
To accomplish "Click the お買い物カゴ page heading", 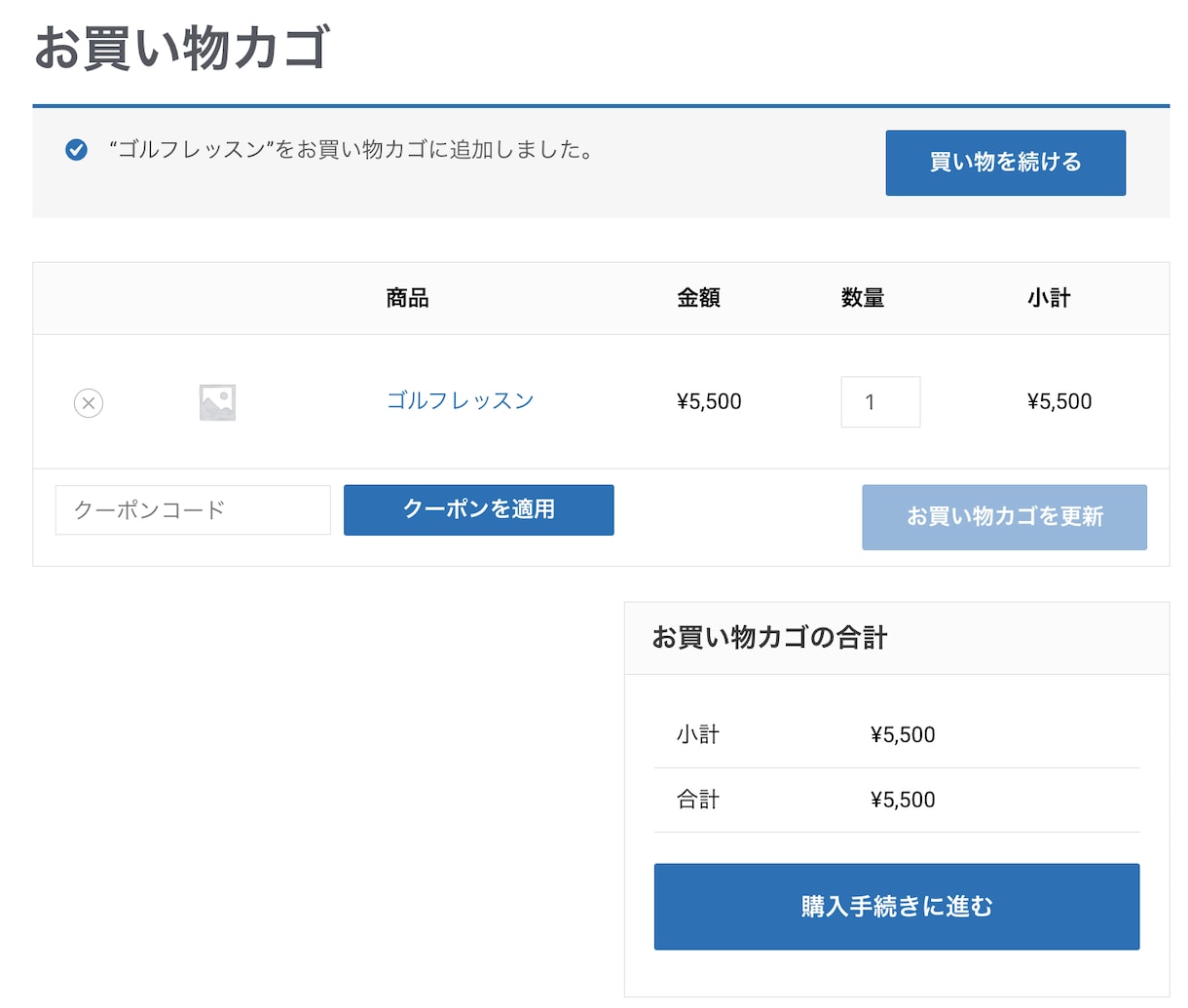I will coord(182,48).
